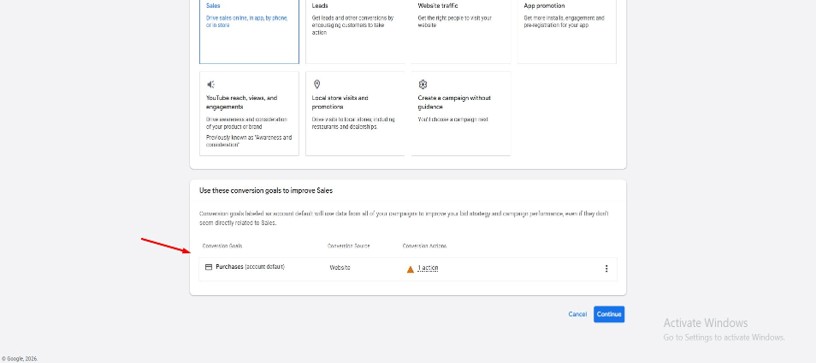
Task: Click the heading Use these conversion goals
Action: point(266,191)
